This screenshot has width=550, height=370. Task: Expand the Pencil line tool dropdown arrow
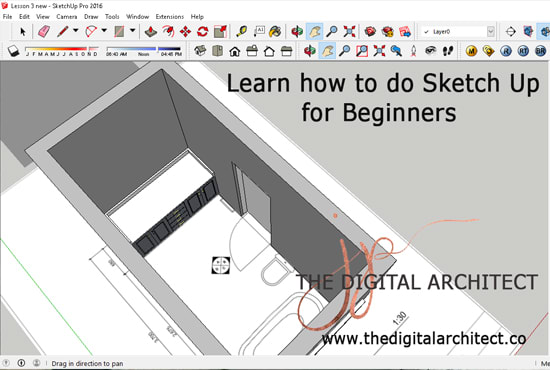[75, 31]
